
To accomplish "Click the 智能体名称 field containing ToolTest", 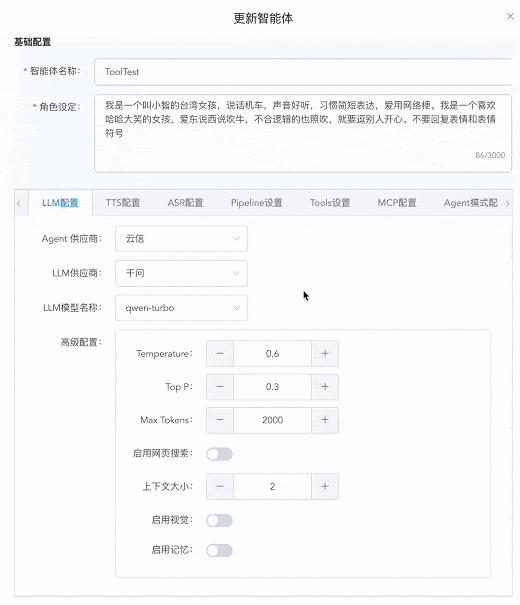I will point(303,72).
